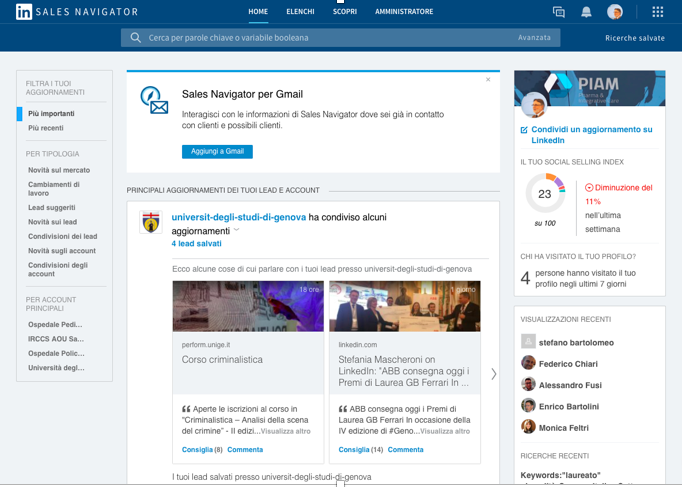
Task: Click the Università di Genova logo icon
Action: coord(150,222)
